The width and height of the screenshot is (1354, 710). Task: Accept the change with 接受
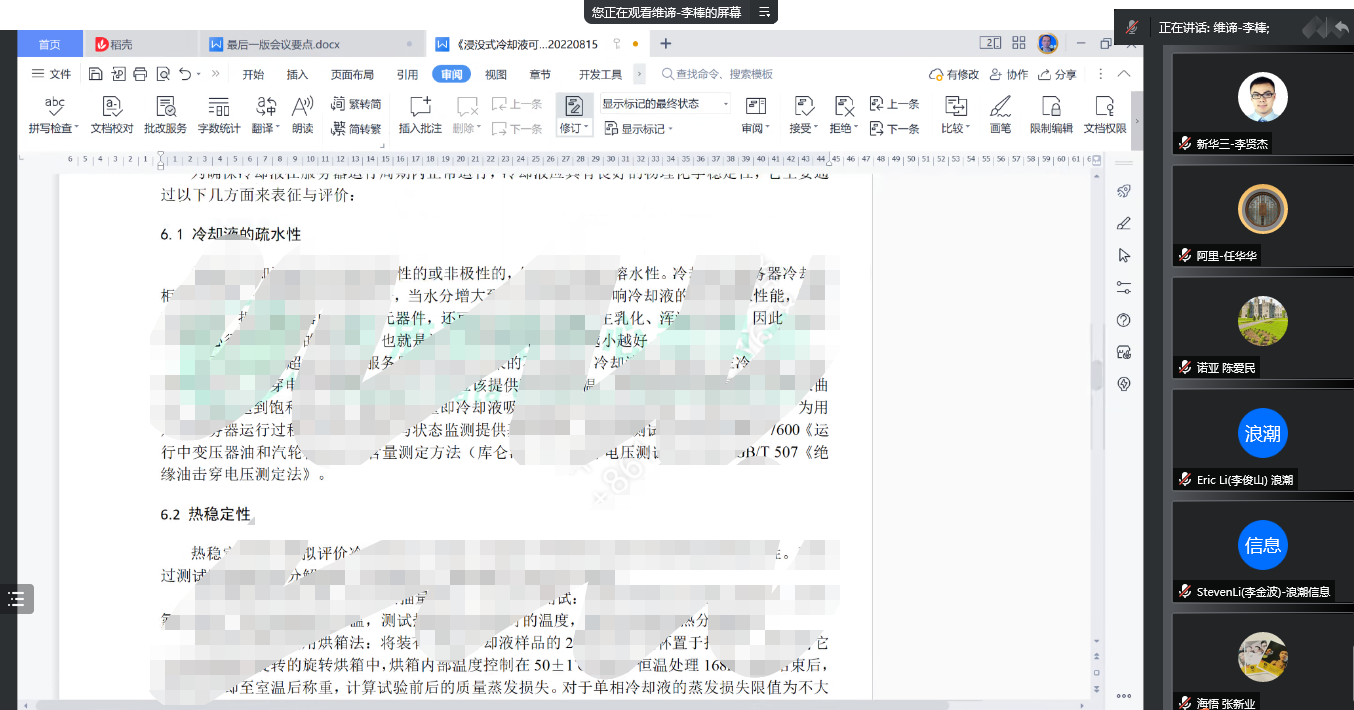pyautogui.click(x=803, y=115)
